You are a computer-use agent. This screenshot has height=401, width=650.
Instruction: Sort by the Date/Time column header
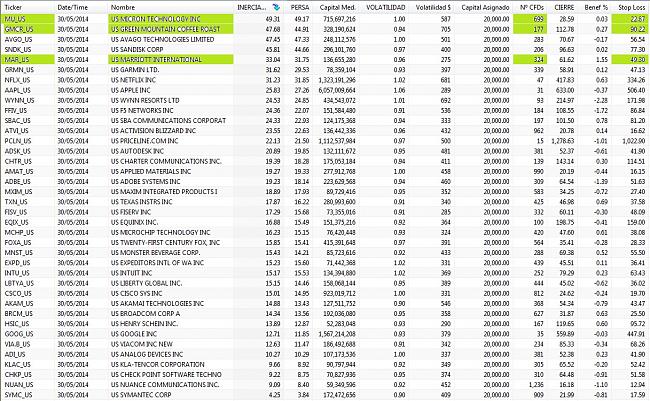[73, 7]
